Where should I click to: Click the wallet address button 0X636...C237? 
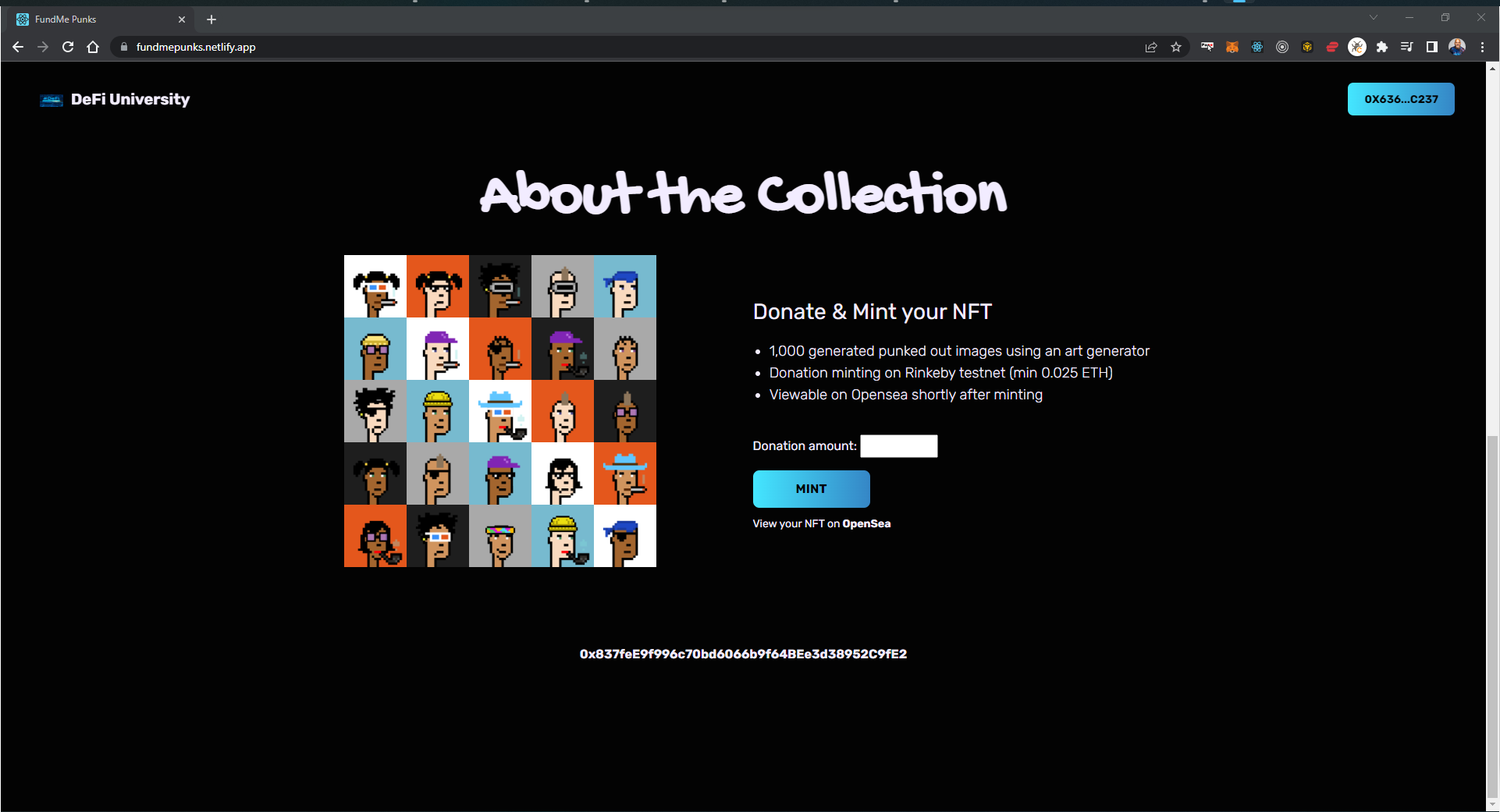pyautogui.click(x=1401, y=99)
